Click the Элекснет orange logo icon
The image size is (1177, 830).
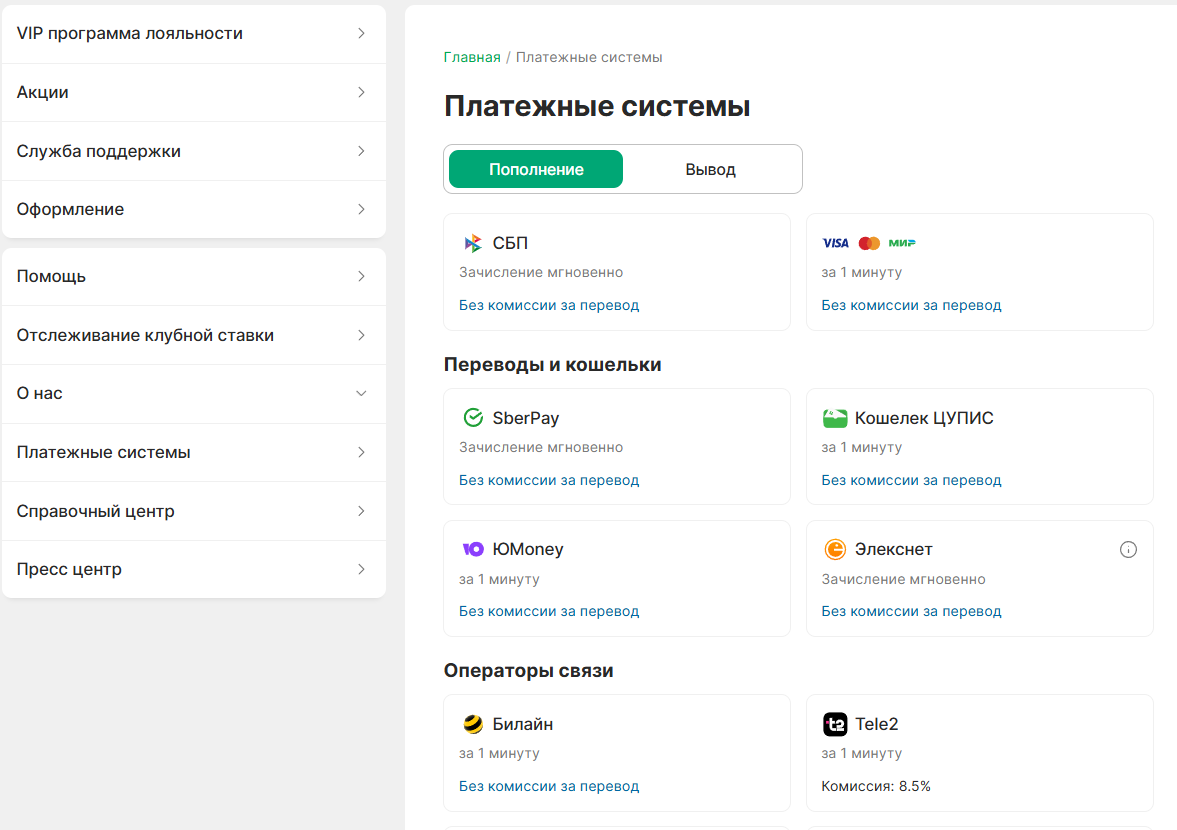click(835, 549)
